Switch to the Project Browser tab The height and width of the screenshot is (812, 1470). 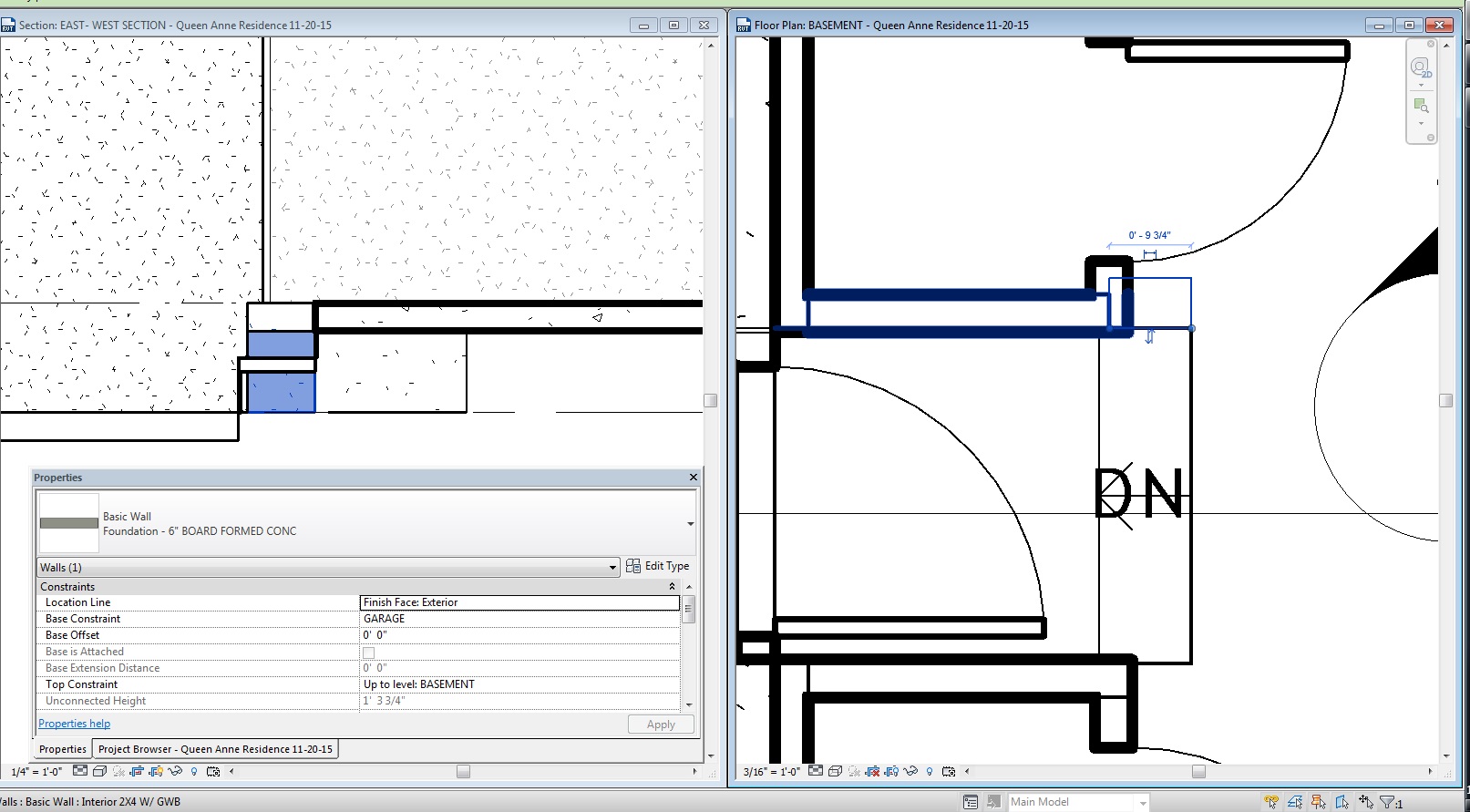click(215, 749)
